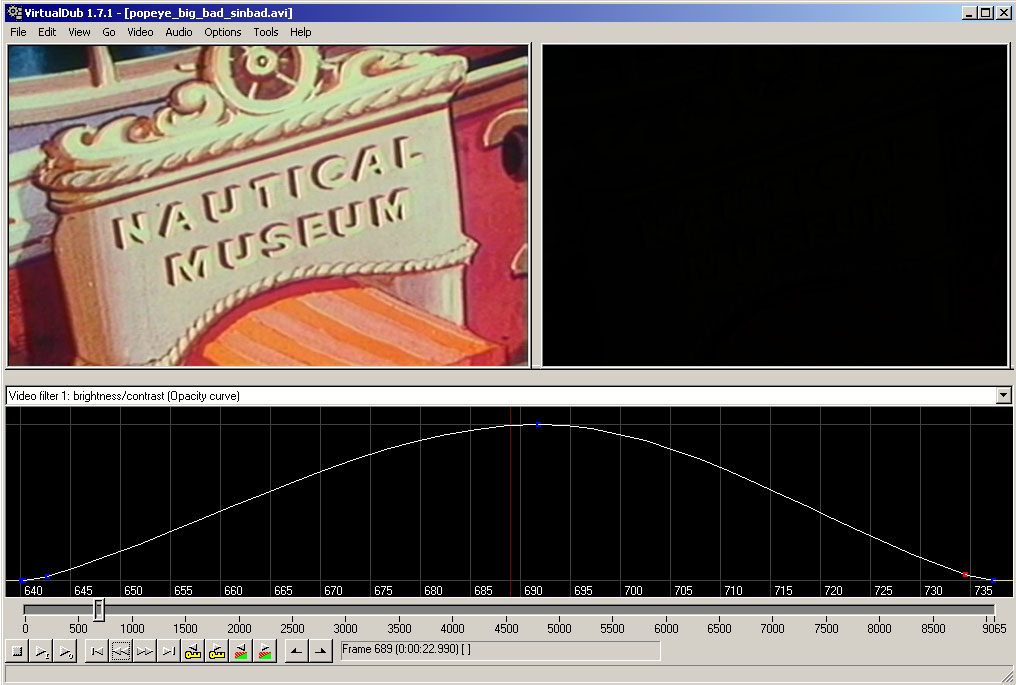Minimize the VirtualDub window
Image resolution: width=1016 pixels, height=685 pixels.
point(969,12)
